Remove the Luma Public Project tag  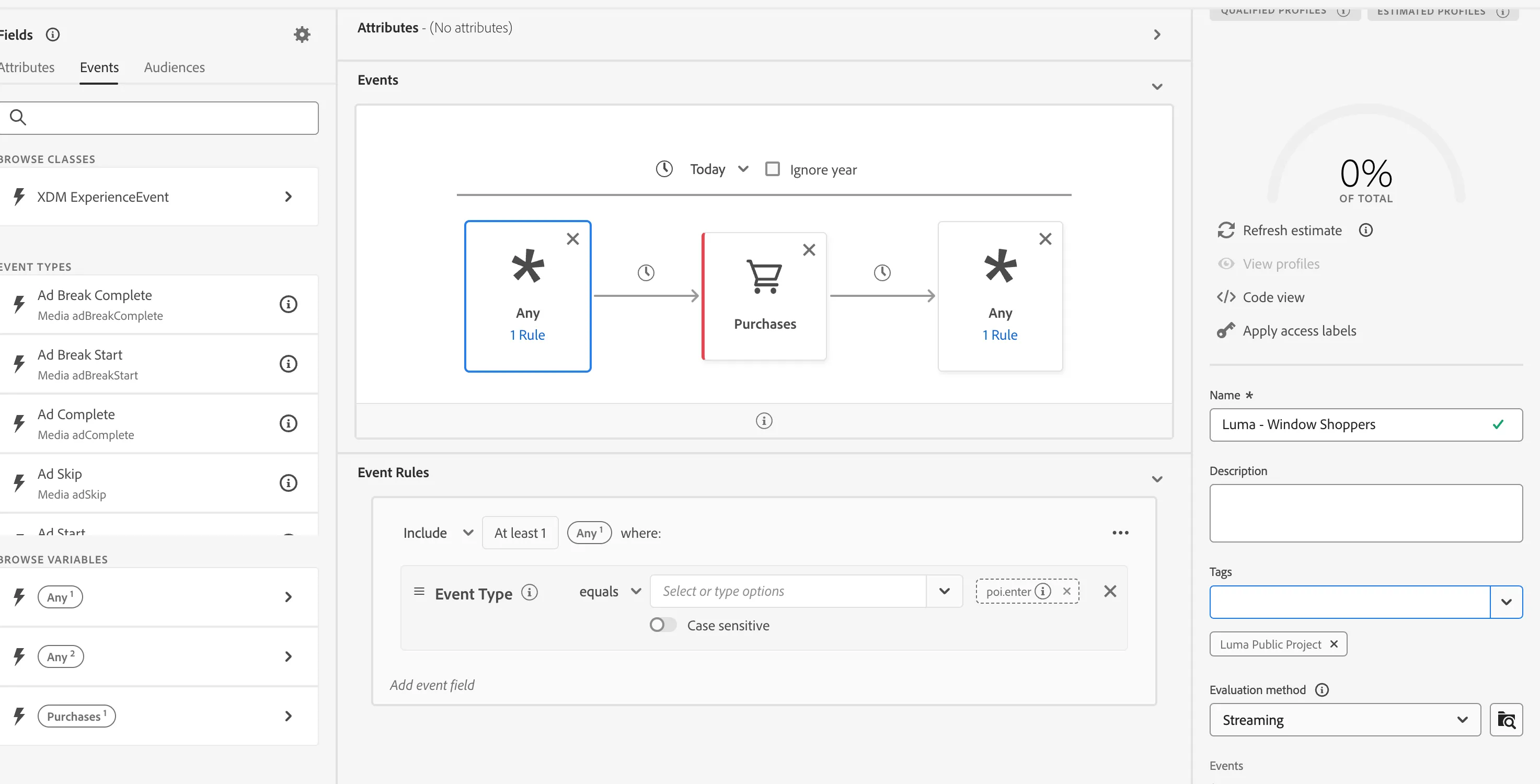tap(1334, 643)
